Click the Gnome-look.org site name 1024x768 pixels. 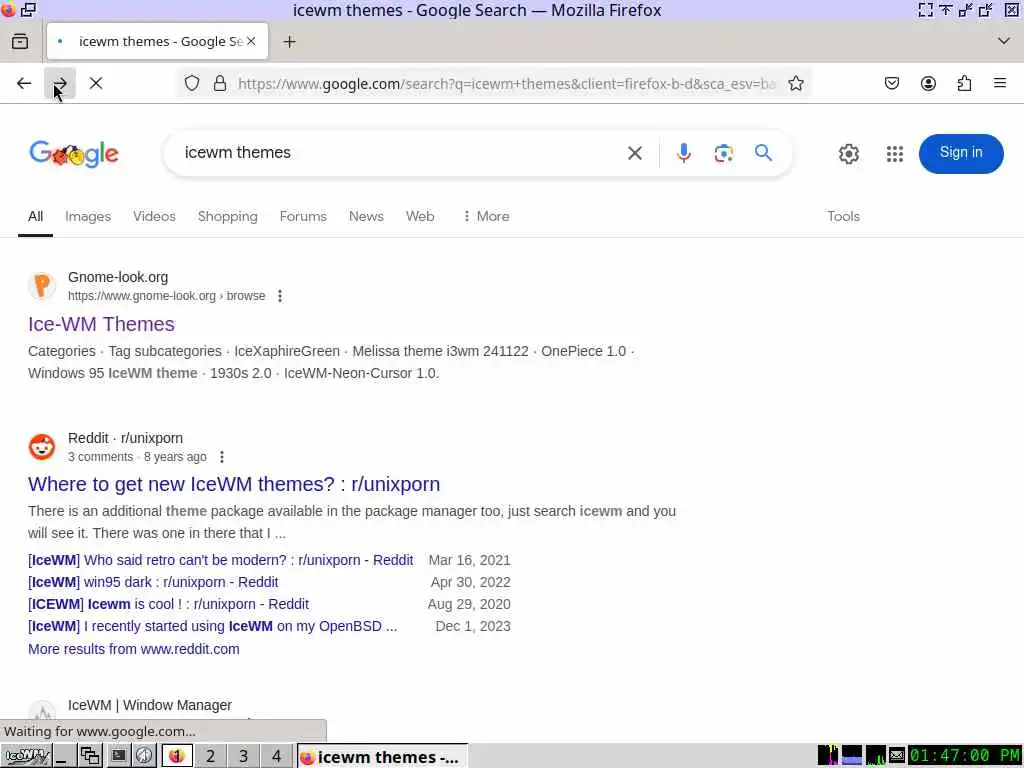[x=118, y=277]
